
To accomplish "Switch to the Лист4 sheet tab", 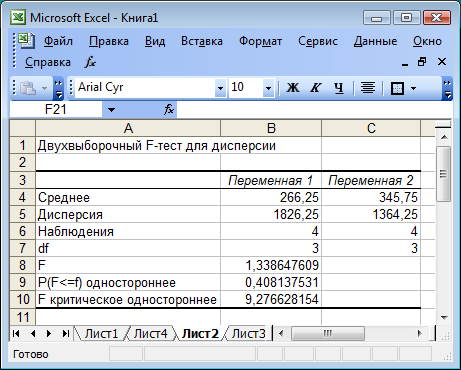I will pos(151,333).
